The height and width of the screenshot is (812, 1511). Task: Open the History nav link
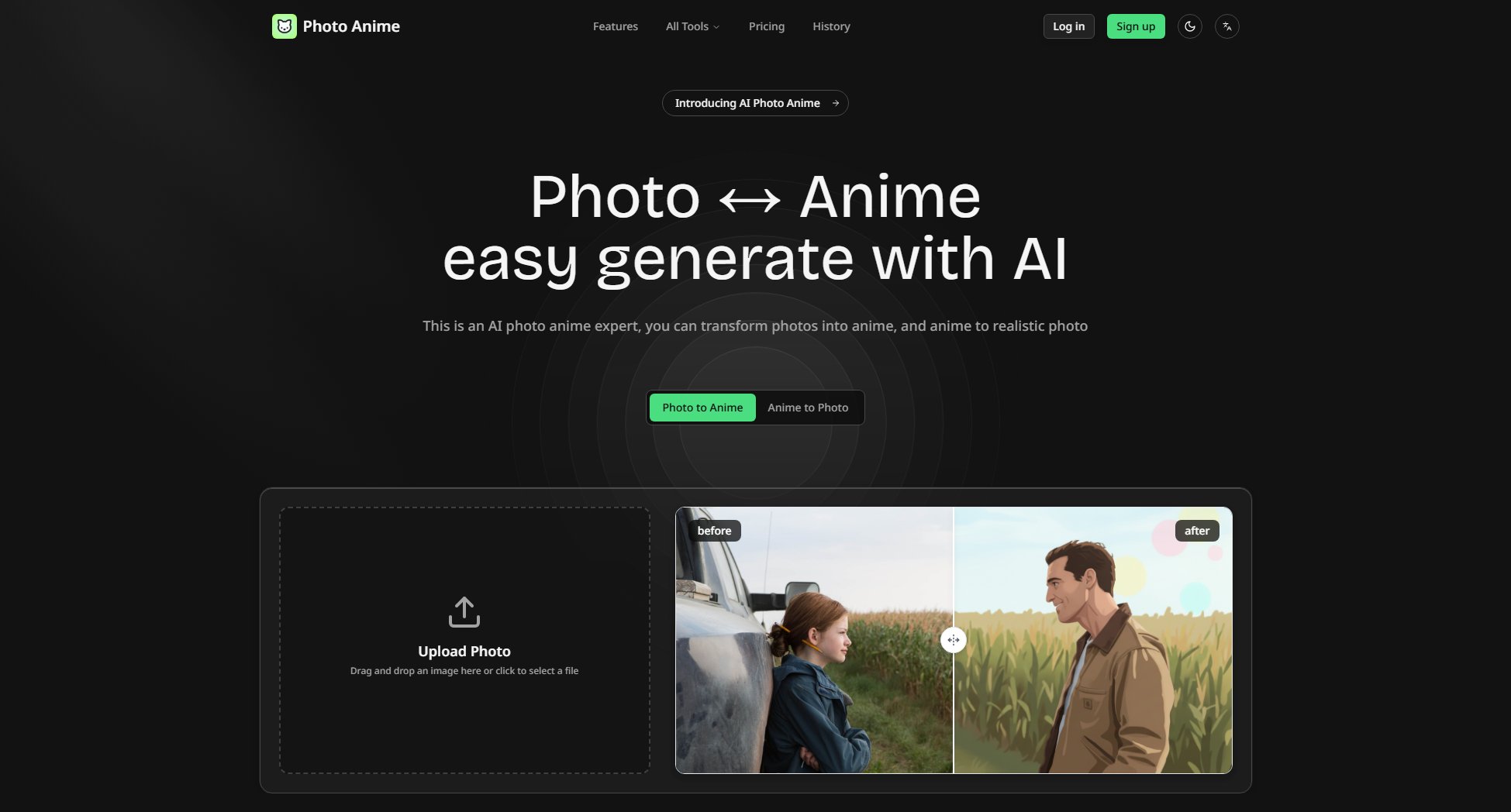(x=831, y=26)
